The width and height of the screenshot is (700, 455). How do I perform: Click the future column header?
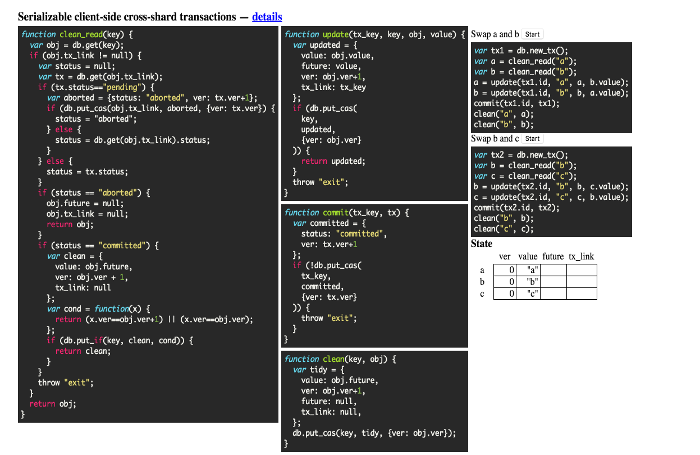(554, 257)
